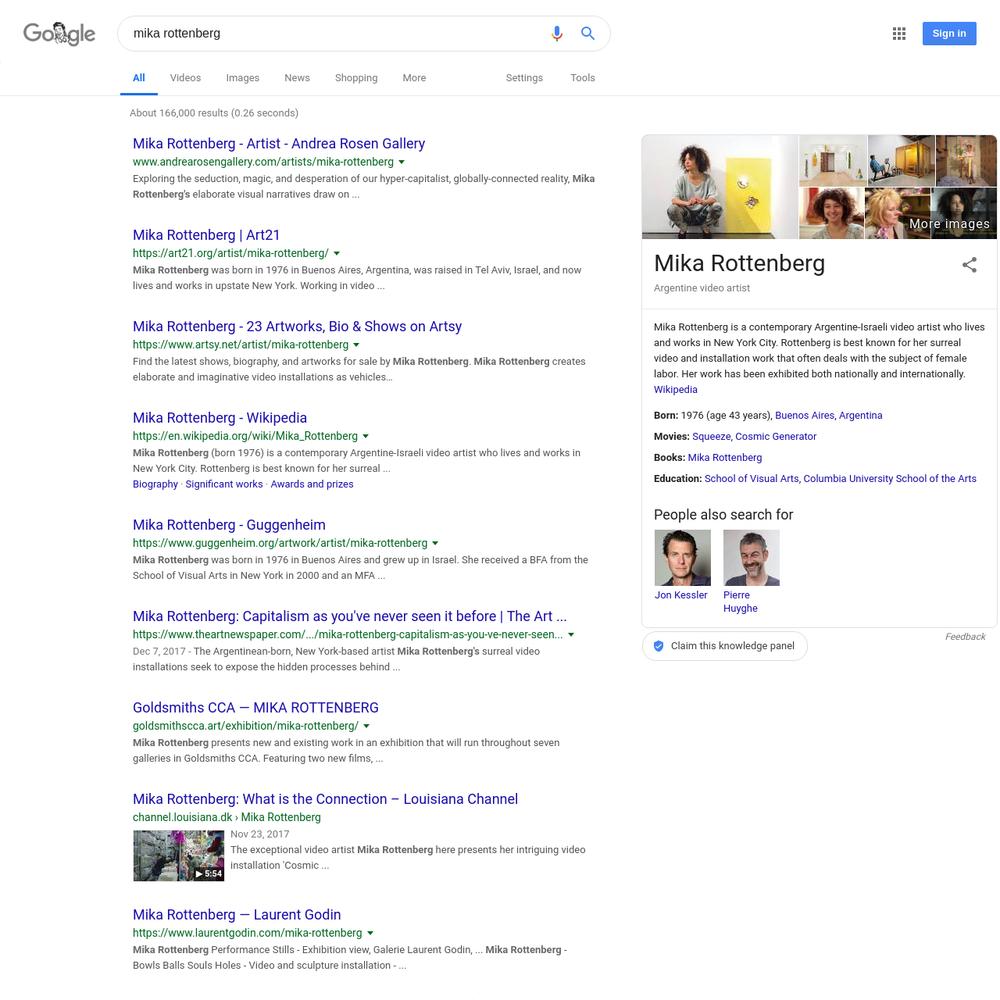Open the Goldsmiths CCA result

click(x=255, y=707)
